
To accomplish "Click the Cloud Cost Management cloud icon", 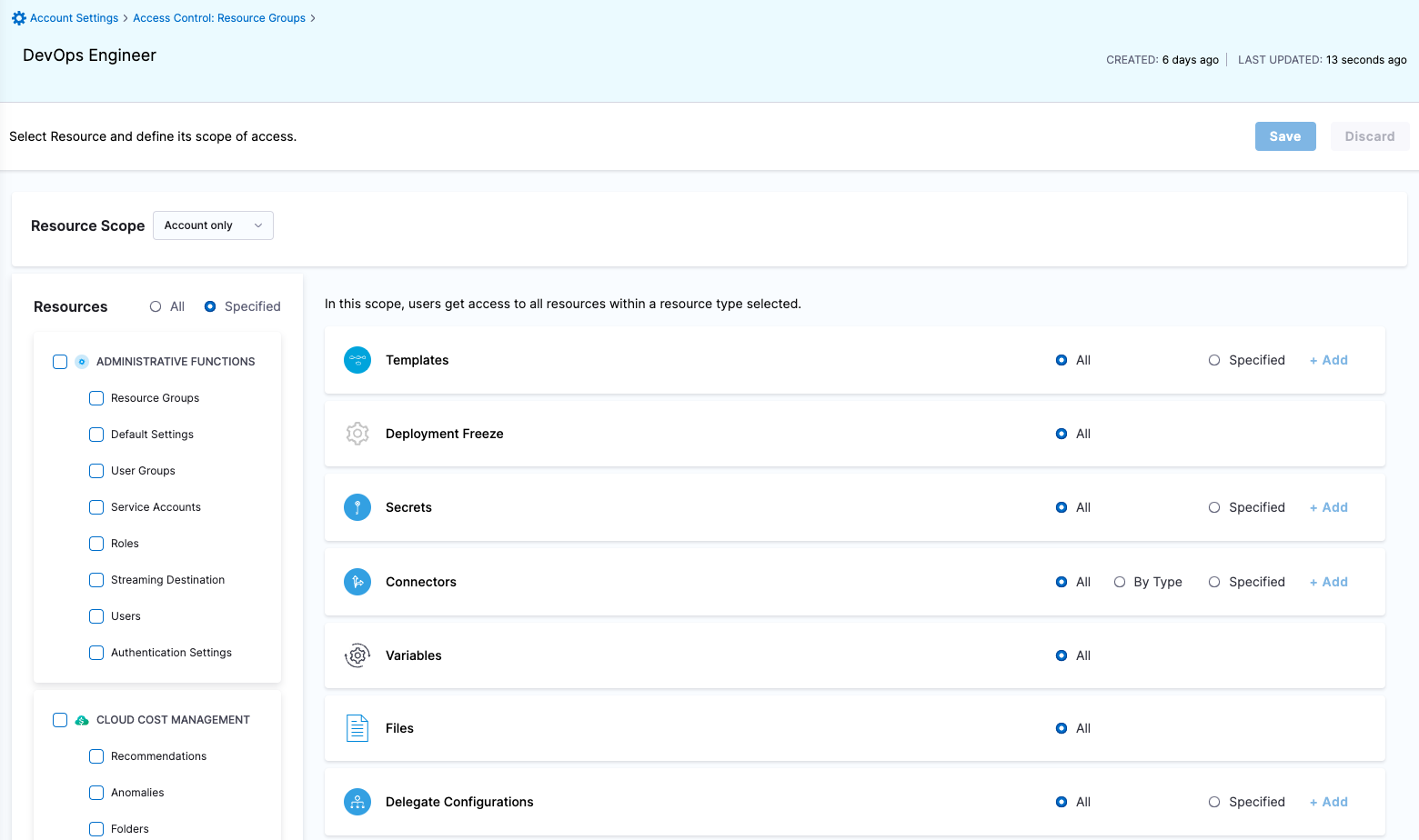I will (x=81, y=719).
